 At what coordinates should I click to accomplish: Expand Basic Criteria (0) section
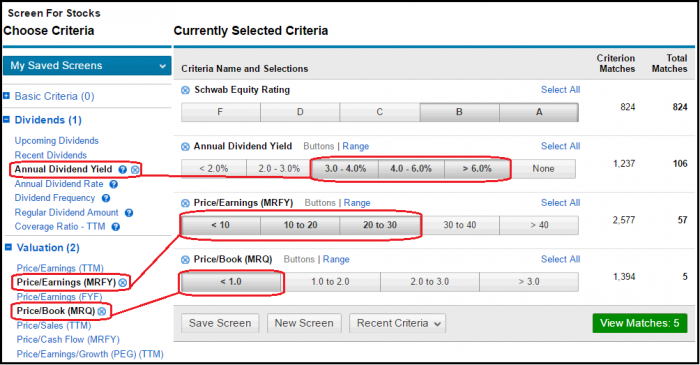tap(6, 95)
